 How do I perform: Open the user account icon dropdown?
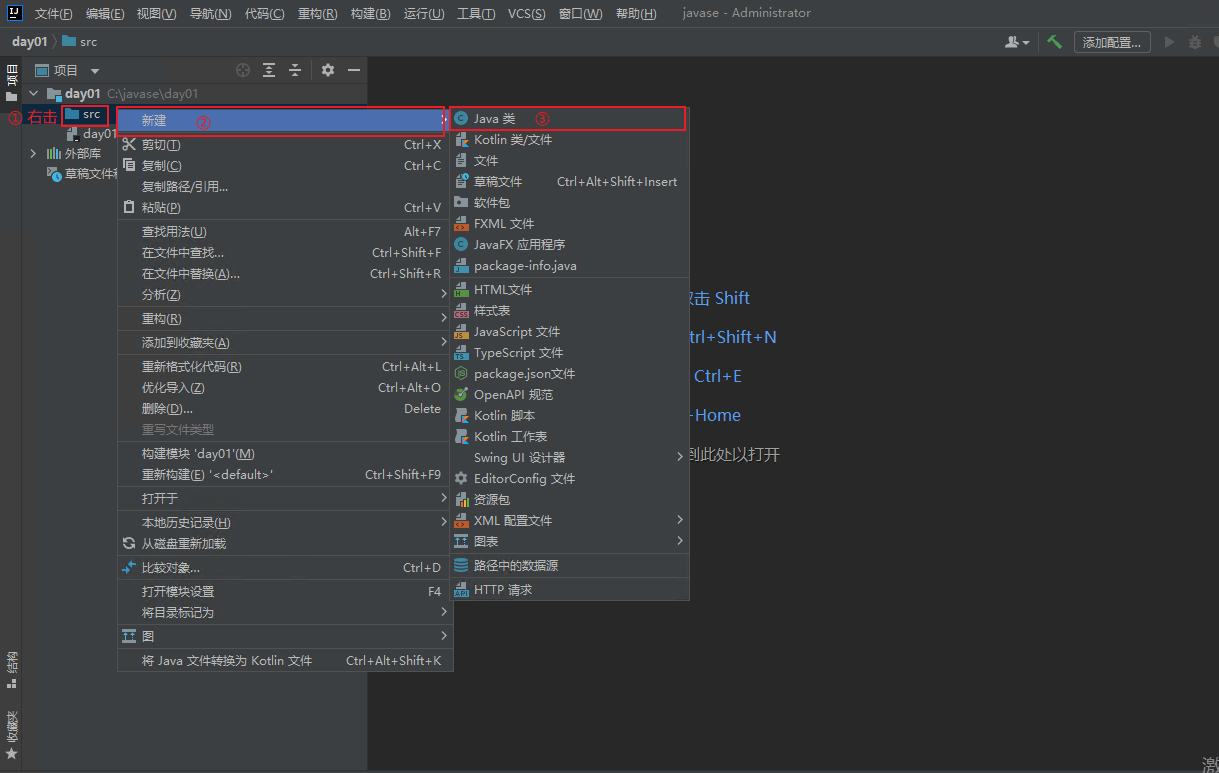pyautogui.click(x=1018, y=42)
